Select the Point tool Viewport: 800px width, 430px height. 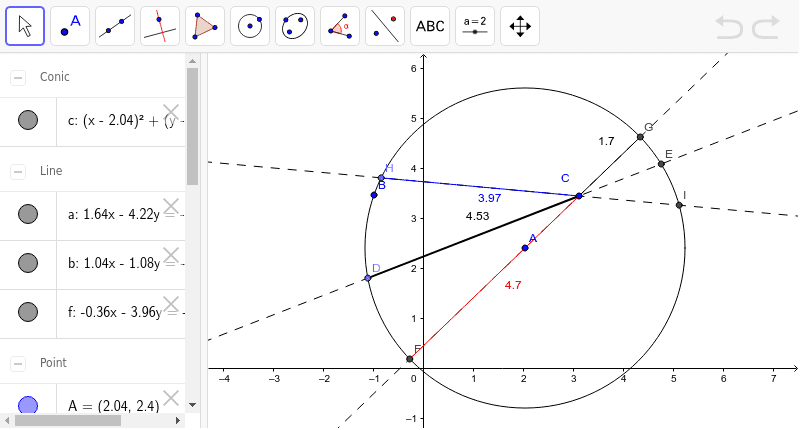coord(70,26)
